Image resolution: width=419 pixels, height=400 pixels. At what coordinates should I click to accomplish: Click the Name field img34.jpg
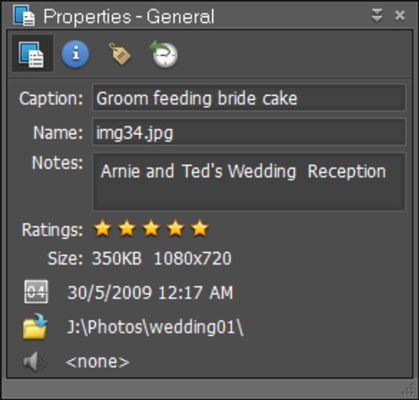tap(249, 132)
